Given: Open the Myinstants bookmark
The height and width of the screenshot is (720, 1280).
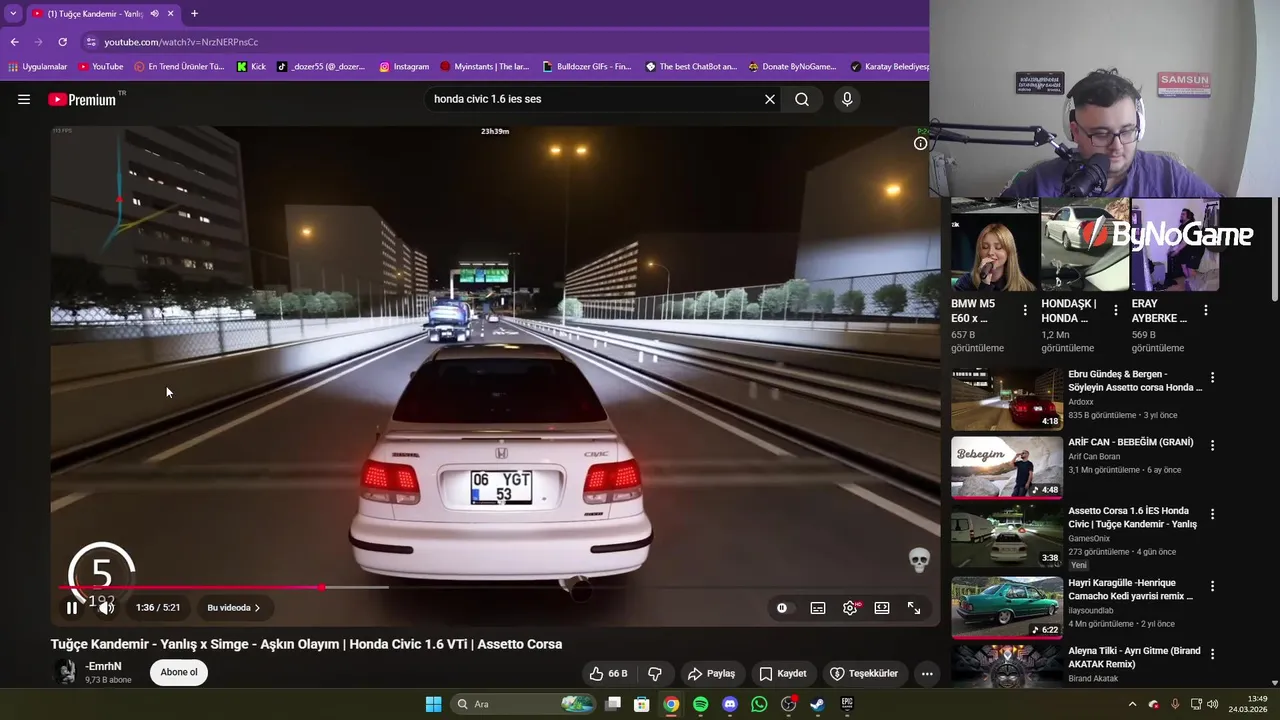Looking at the screenshot, I should coord(484,67).
